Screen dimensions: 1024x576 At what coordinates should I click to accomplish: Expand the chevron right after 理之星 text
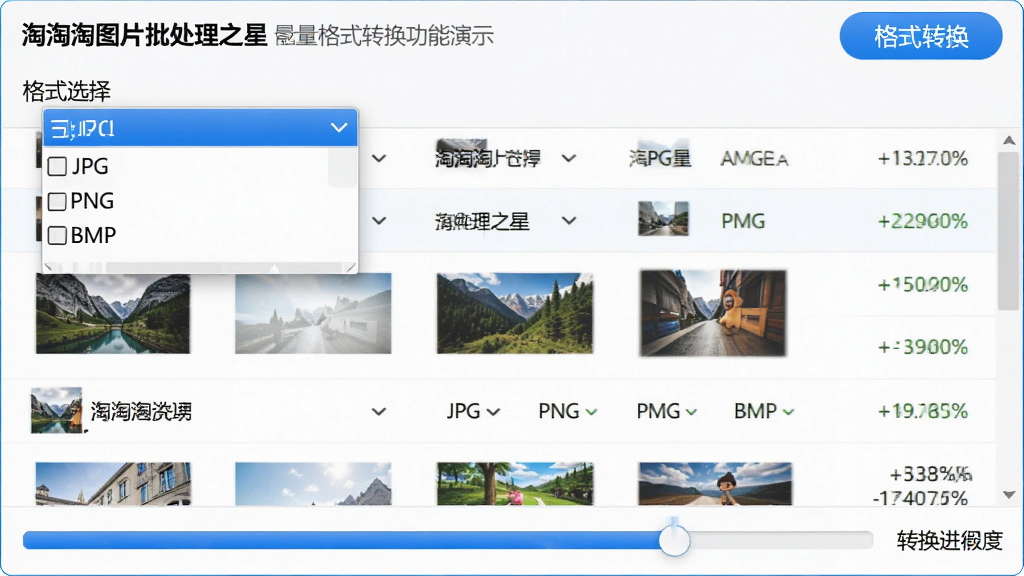click(x=569, y=221)
